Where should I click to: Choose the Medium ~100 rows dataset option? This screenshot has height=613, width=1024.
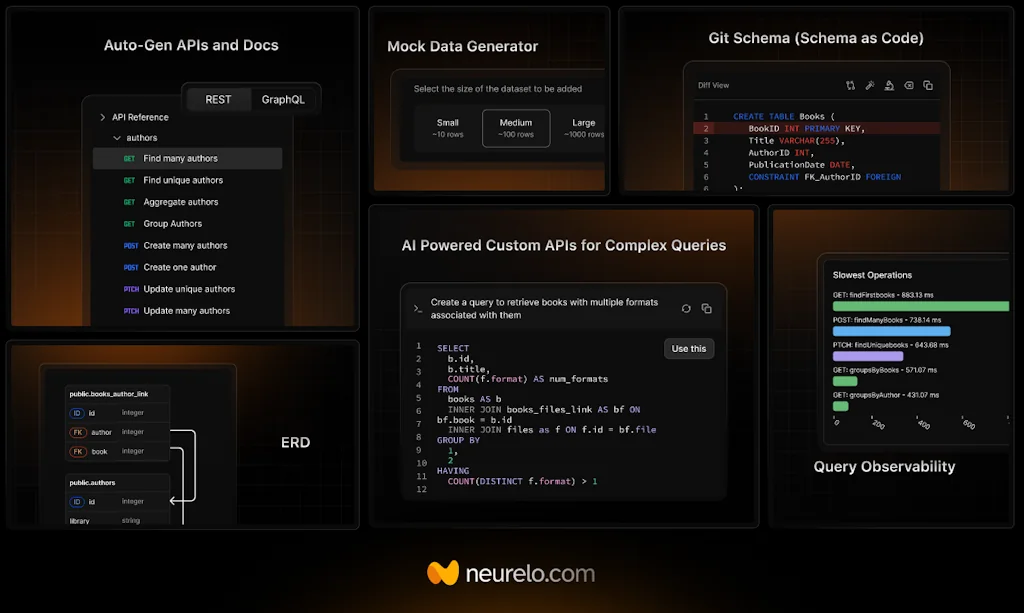(516, 128)
